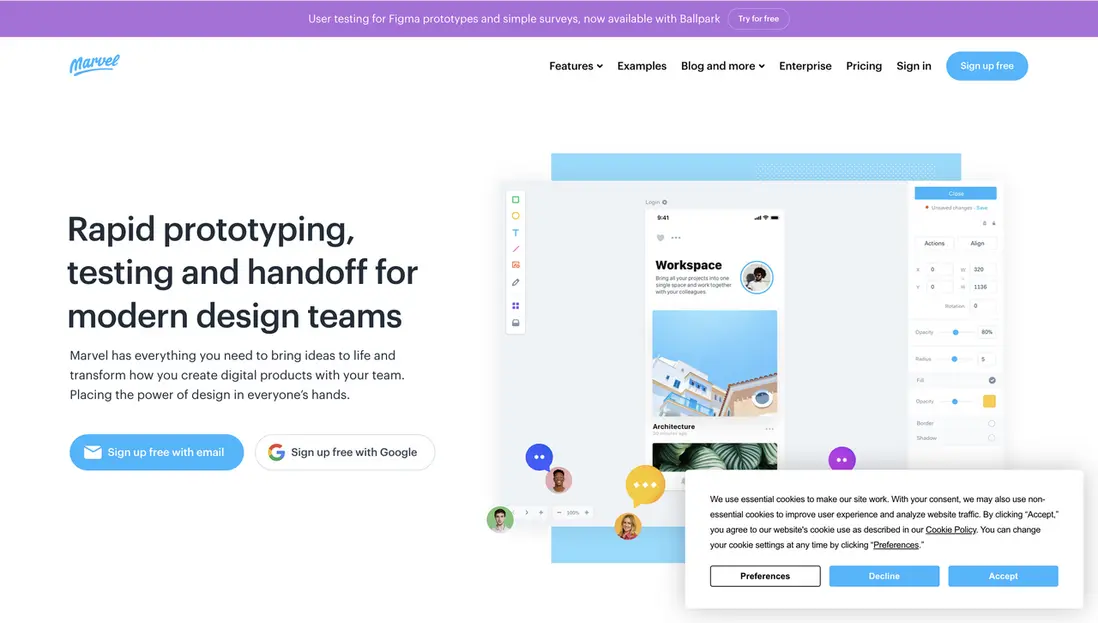Click the three dots beside the heart

tap(676, 238)
